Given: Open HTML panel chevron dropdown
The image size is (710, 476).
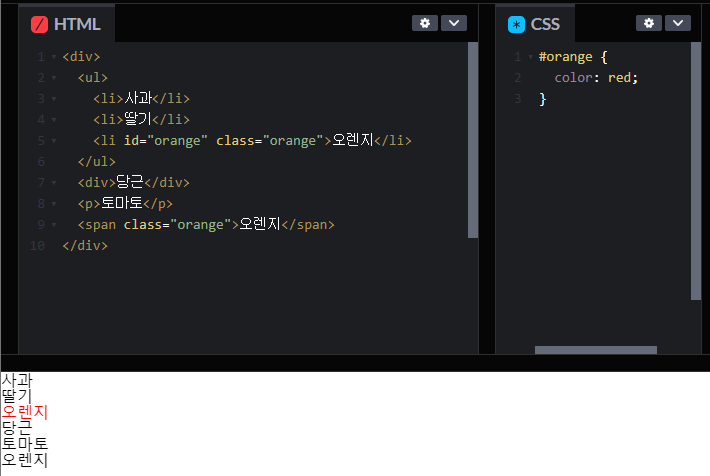Looking at the screenshot, I should pos(454,23).
